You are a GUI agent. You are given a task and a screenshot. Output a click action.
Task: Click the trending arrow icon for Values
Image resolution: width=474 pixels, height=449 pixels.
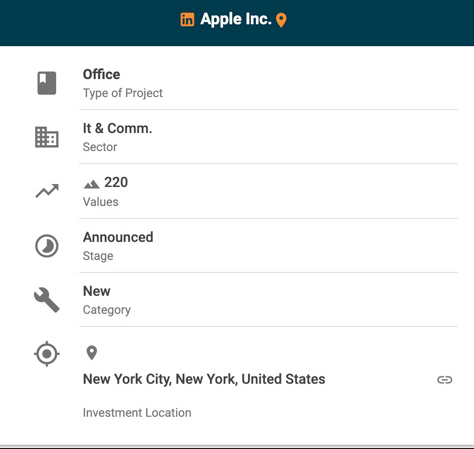click(x=47, y=191)
